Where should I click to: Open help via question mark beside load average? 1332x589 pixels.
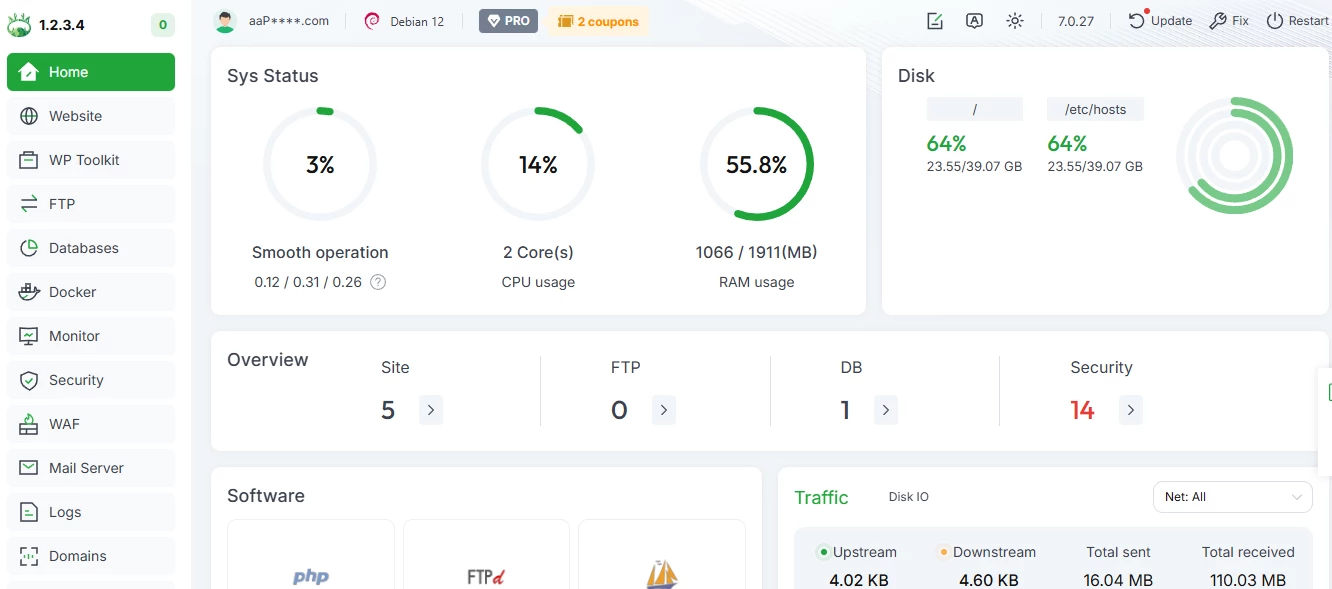coord(378,282)
